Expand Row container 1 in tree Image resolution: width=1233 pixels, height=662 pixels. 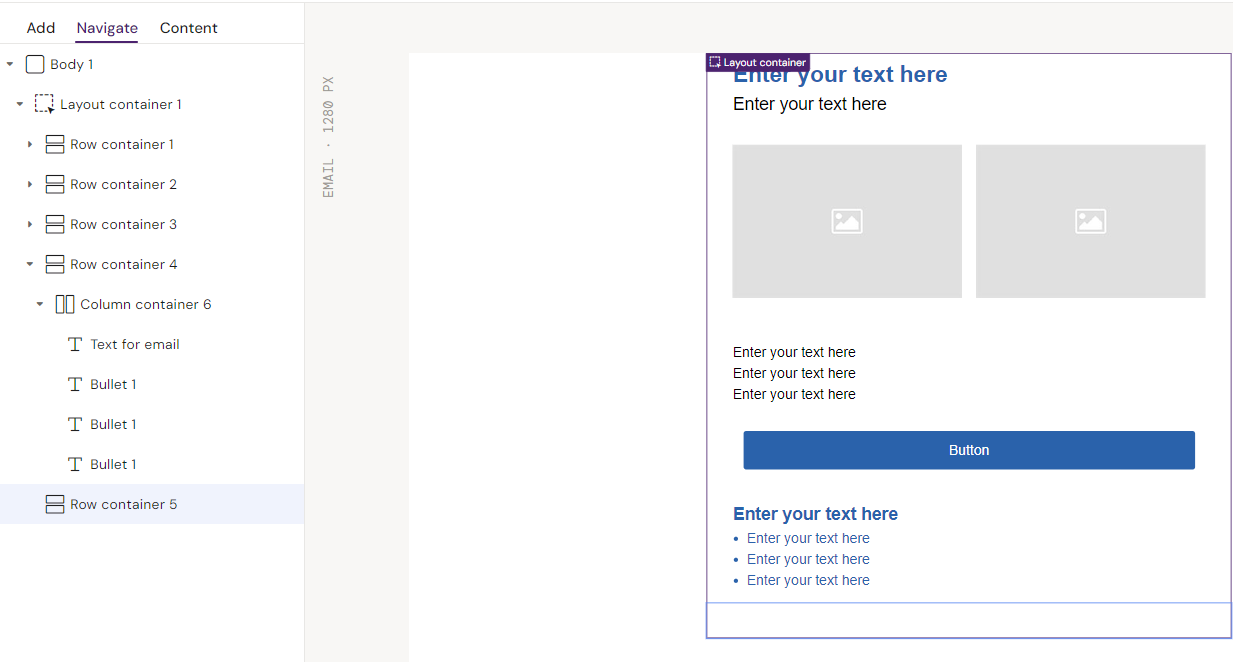pyautogui.click(x=30, y=144)
